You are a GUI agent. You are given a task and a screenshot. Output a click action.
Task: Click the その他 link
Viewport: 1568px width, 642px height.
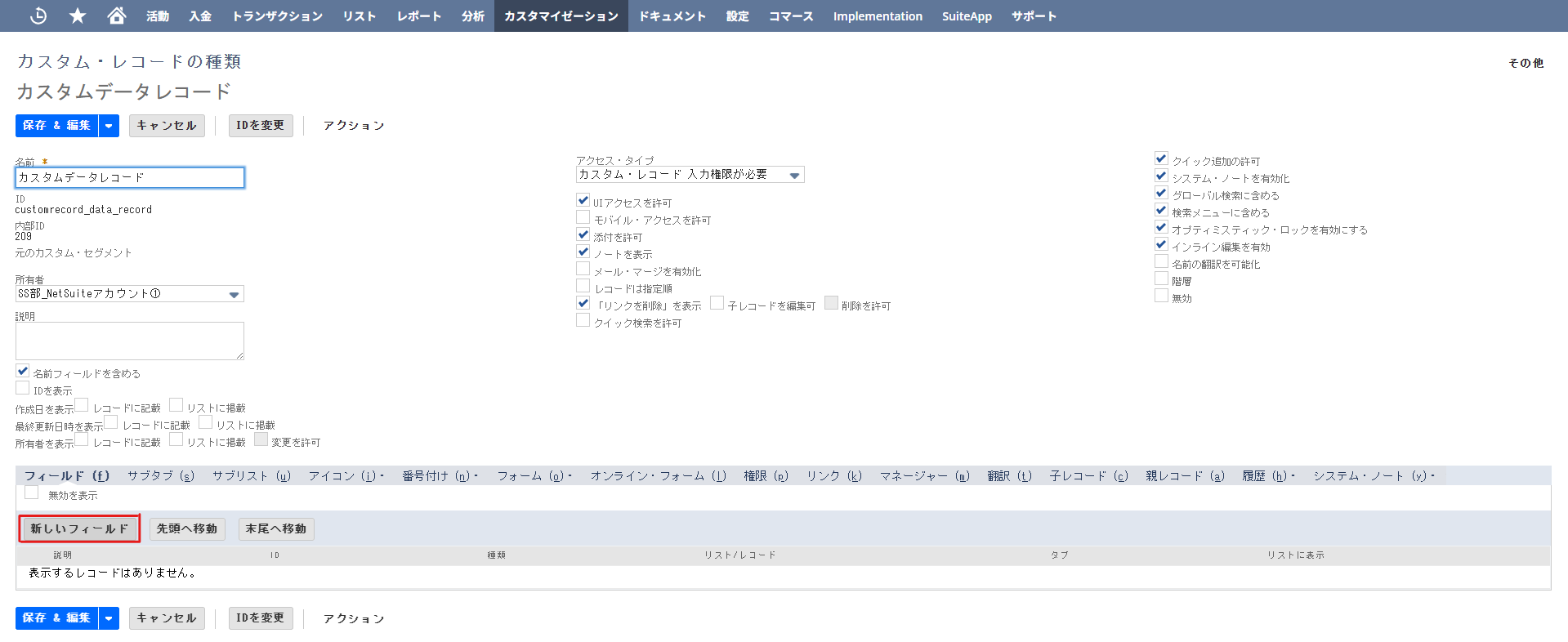tap(1526, 63)
